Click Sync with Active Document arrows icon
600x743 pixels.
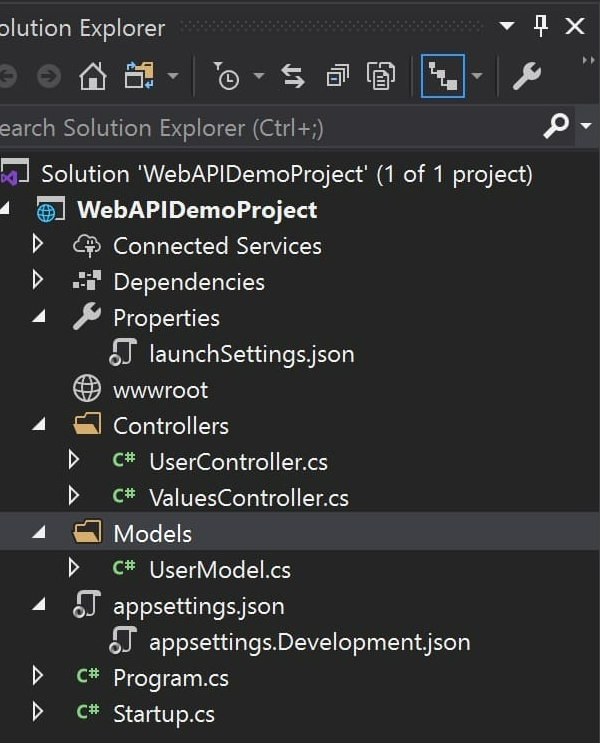point(292,76)
